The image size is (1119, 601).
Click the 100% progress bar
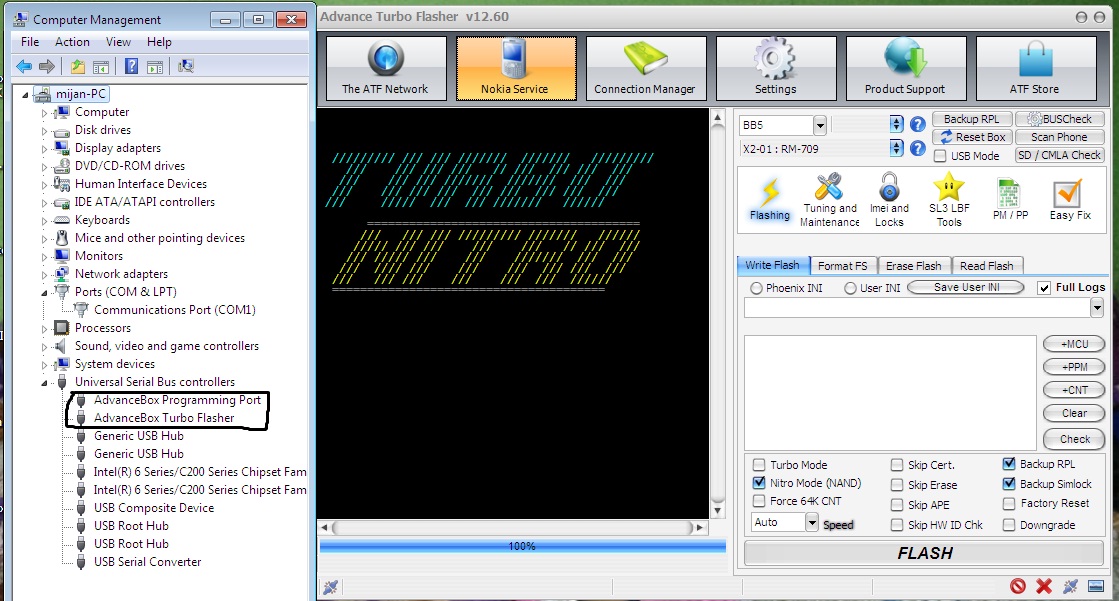(522, 546)
